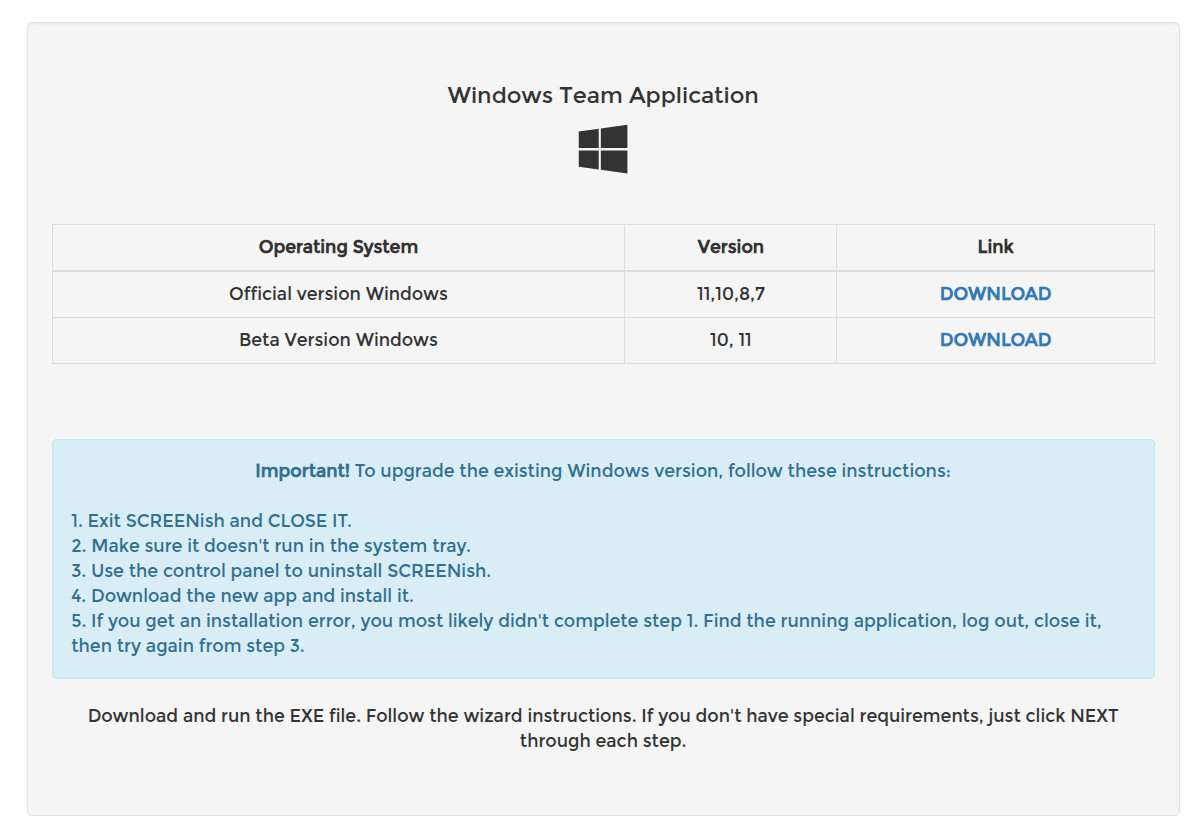Select the 'Beta Version Windows' cell

pyautogui.click(x=338, y=340)
